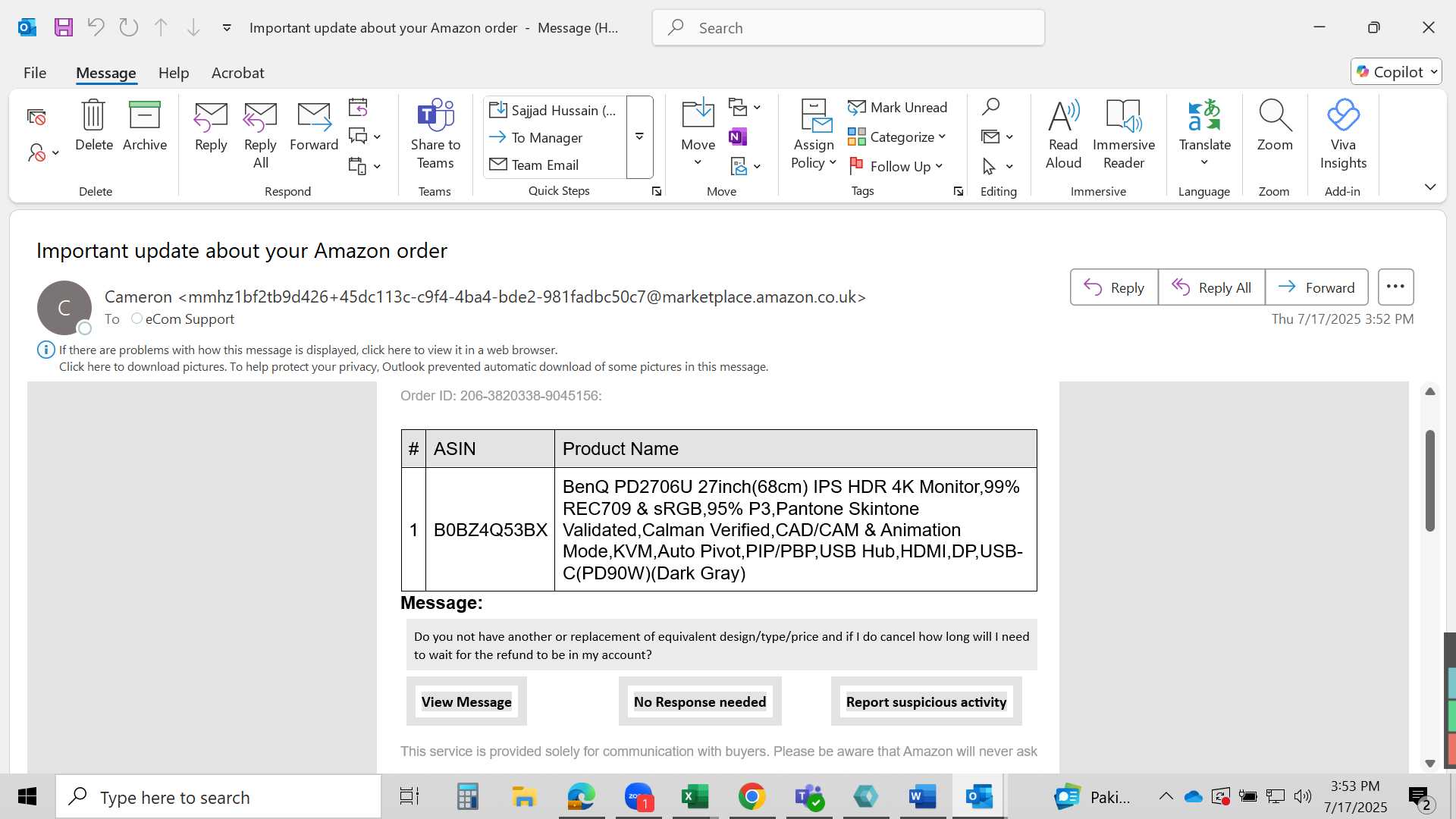Image resolution: width=1456 pixels, height=819 pixels.
Task: Open Categorize dropdown
Action: [x=898, y=137]
